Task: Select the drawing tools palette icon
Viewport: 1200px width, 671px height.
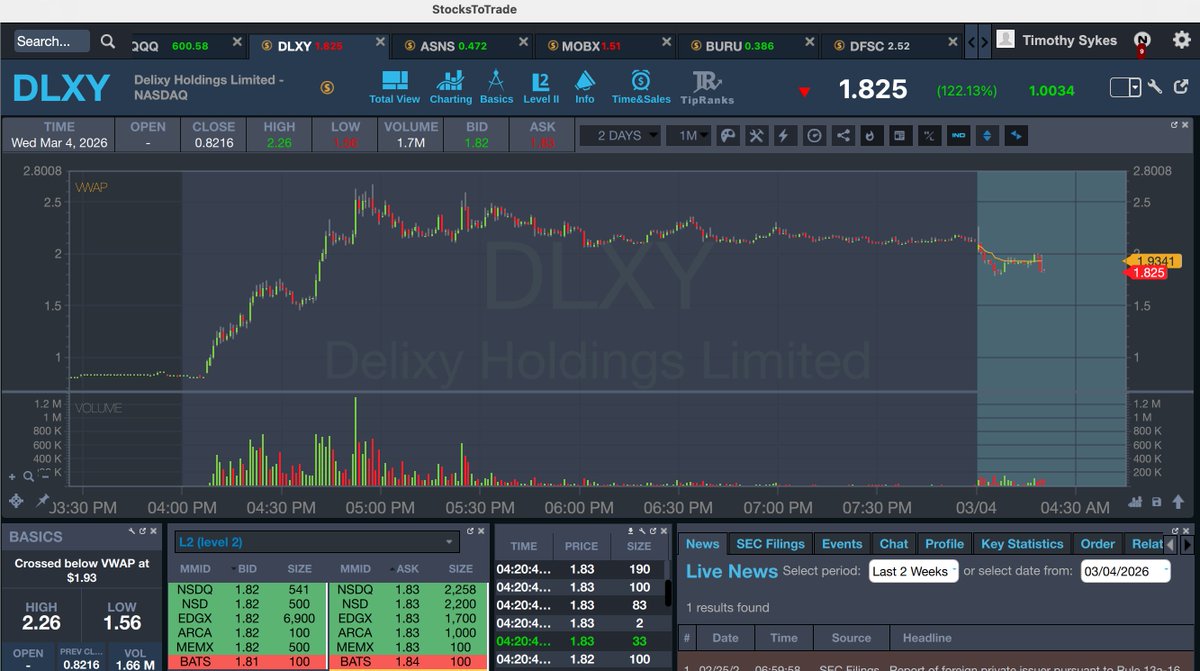Action: tap(728, 135)
